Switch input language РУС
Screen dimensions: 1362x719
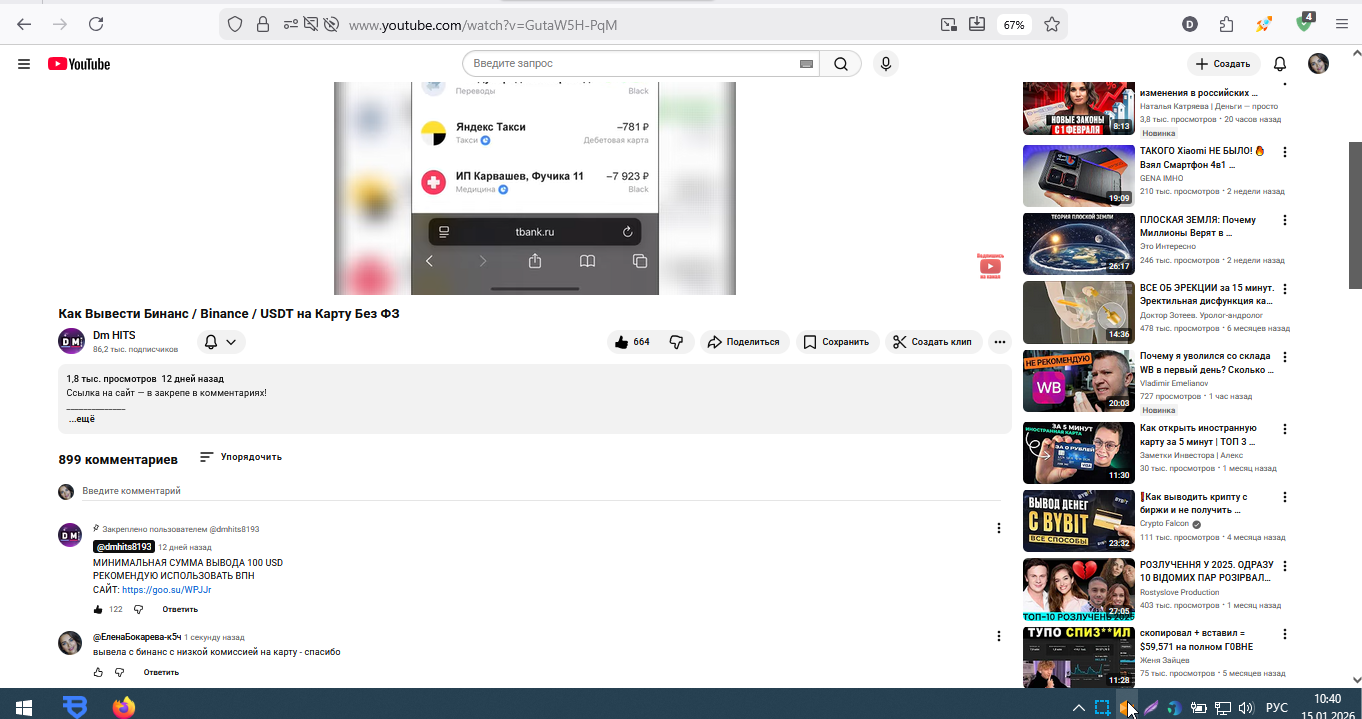(x=1277, y=708)
